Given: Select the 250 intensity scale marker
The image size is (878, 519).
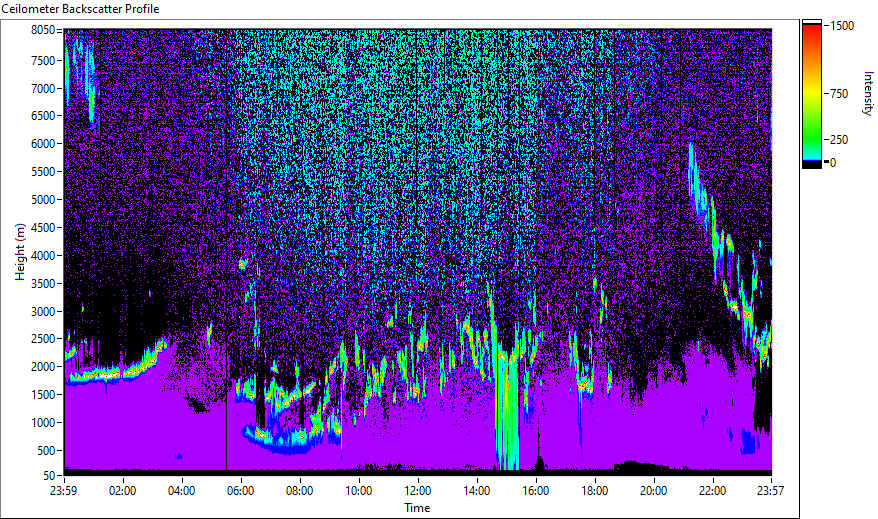Looking at the screenshot, I should [x=839, y=140].
